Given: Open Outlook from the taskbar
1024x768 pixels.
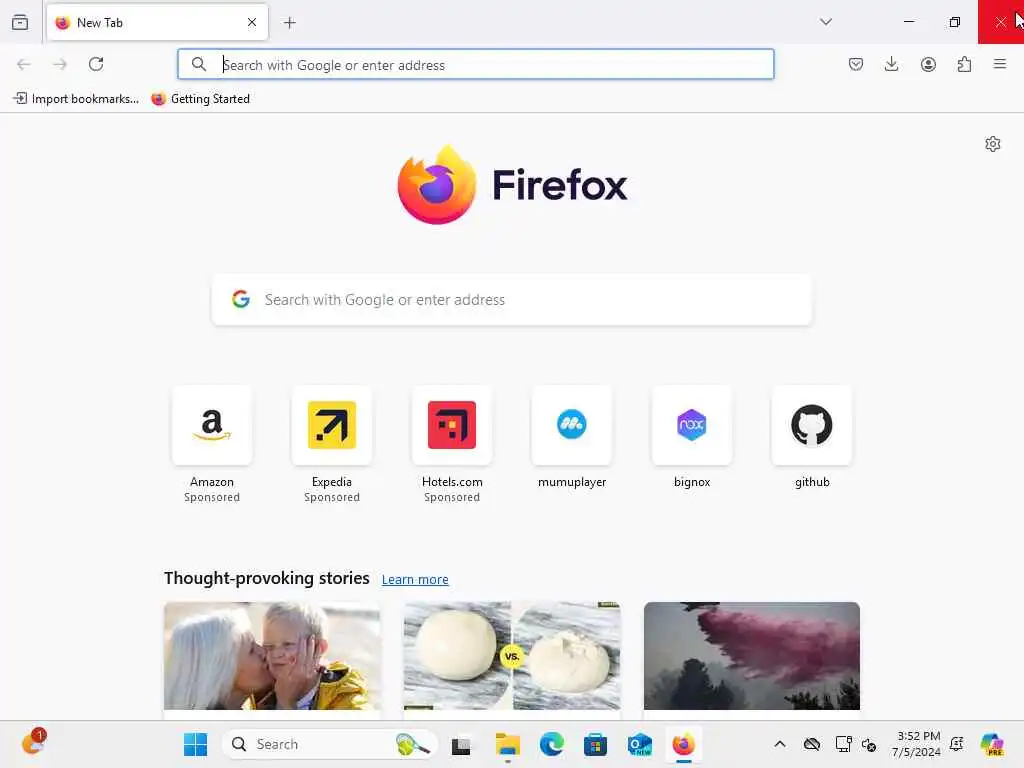Looking at the screenshot, I should tap(639, 744).
